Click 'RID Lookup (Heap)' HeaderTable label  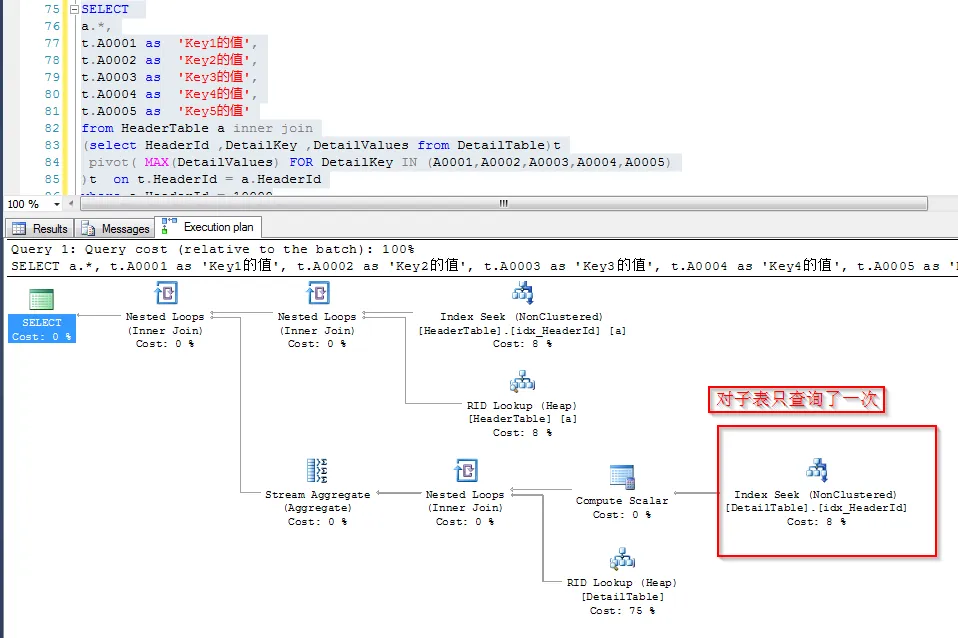pyautogui.click(x=522, y=406)
